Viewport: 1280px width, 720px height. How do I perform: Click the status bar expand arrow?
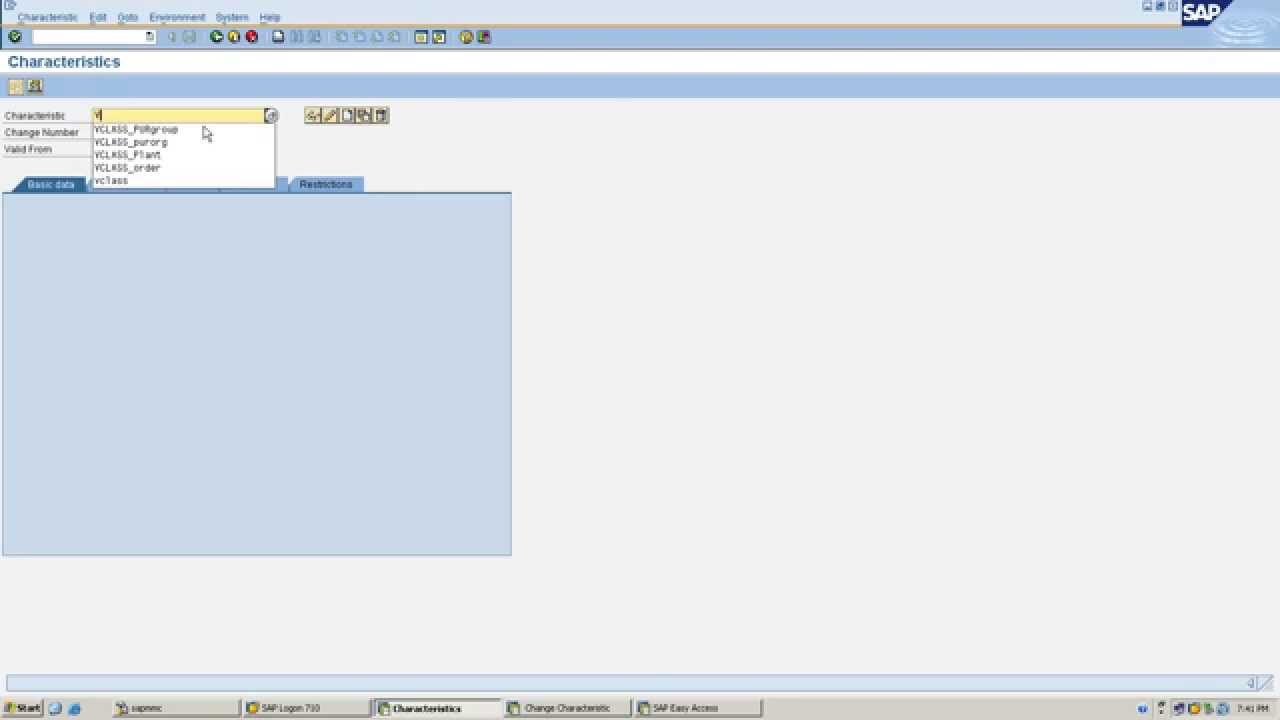1250,683
